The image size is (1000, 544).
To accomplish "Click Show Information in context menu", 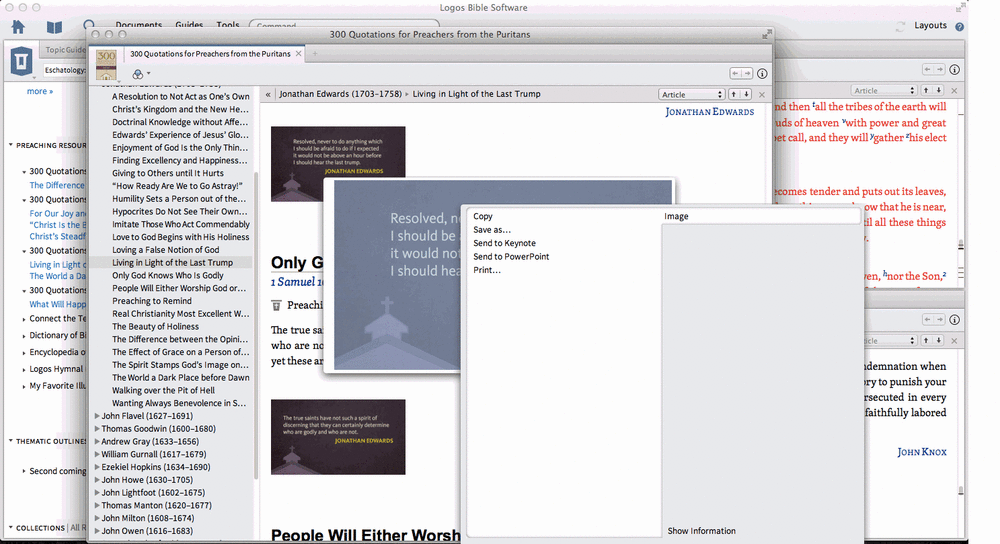I will pos(702,531).
